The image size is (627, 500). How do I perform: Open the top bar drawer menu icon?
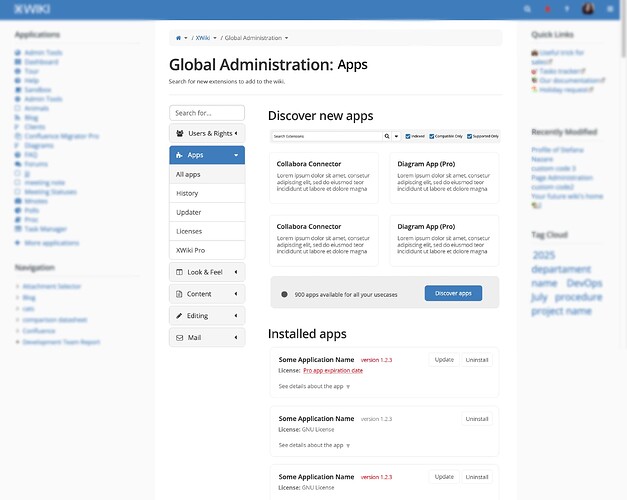tap(610, 9)
